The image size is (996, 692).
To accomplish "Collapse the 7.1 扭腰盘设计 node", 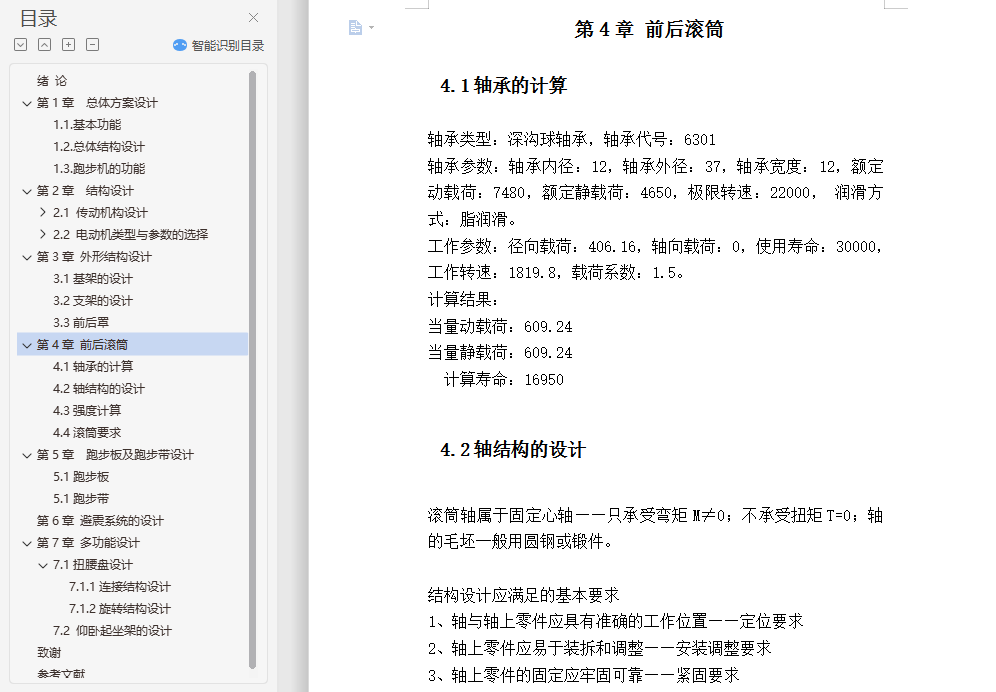I will click(x=43, y=565).
